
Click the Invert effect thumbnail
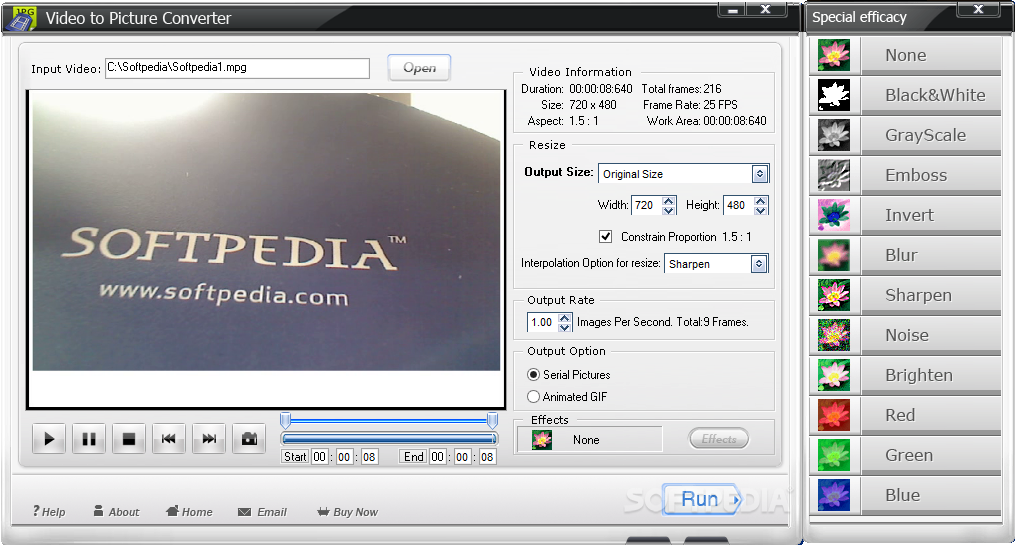834,216
